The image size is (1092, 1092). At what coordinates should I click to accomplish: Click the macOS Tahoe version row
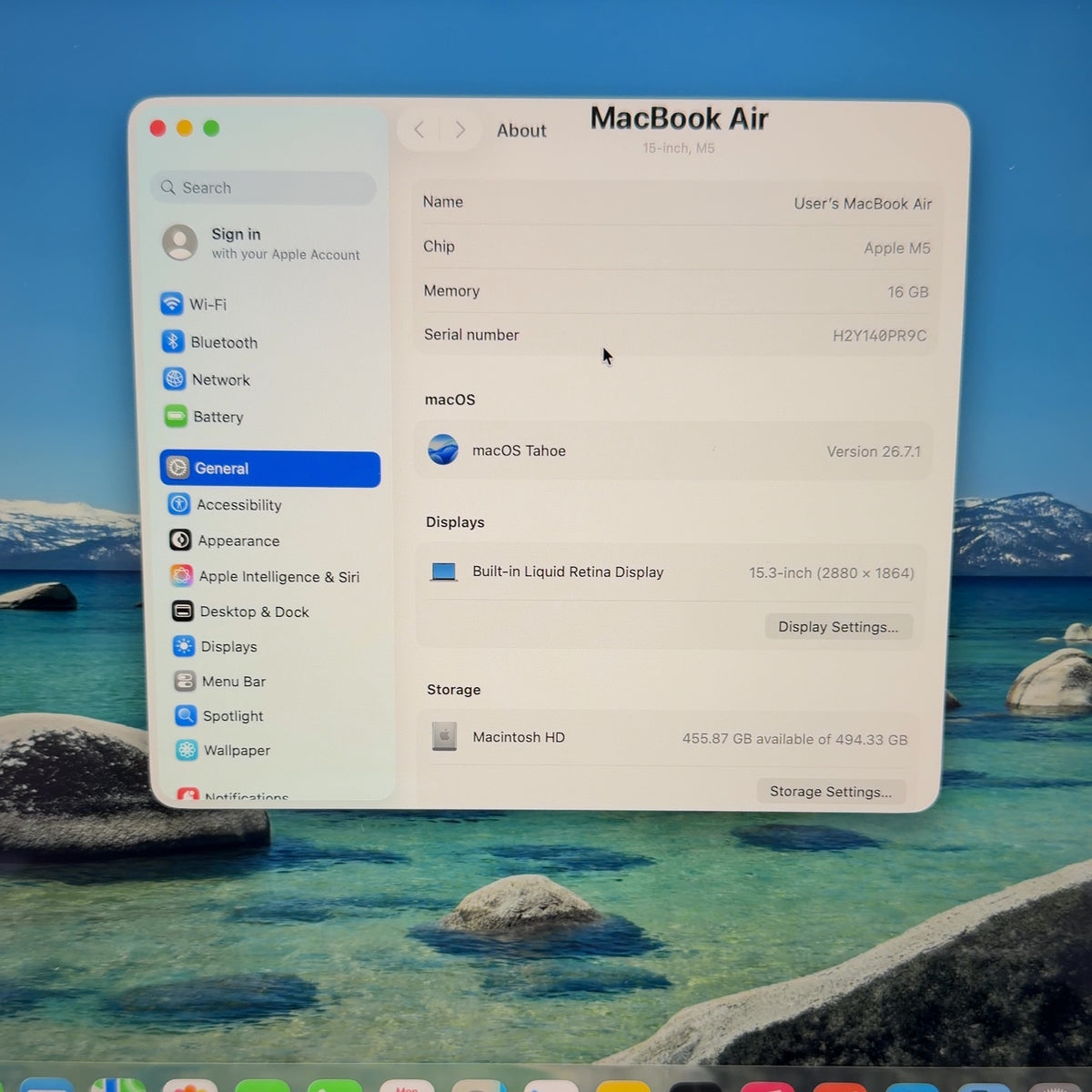[673, 450]
